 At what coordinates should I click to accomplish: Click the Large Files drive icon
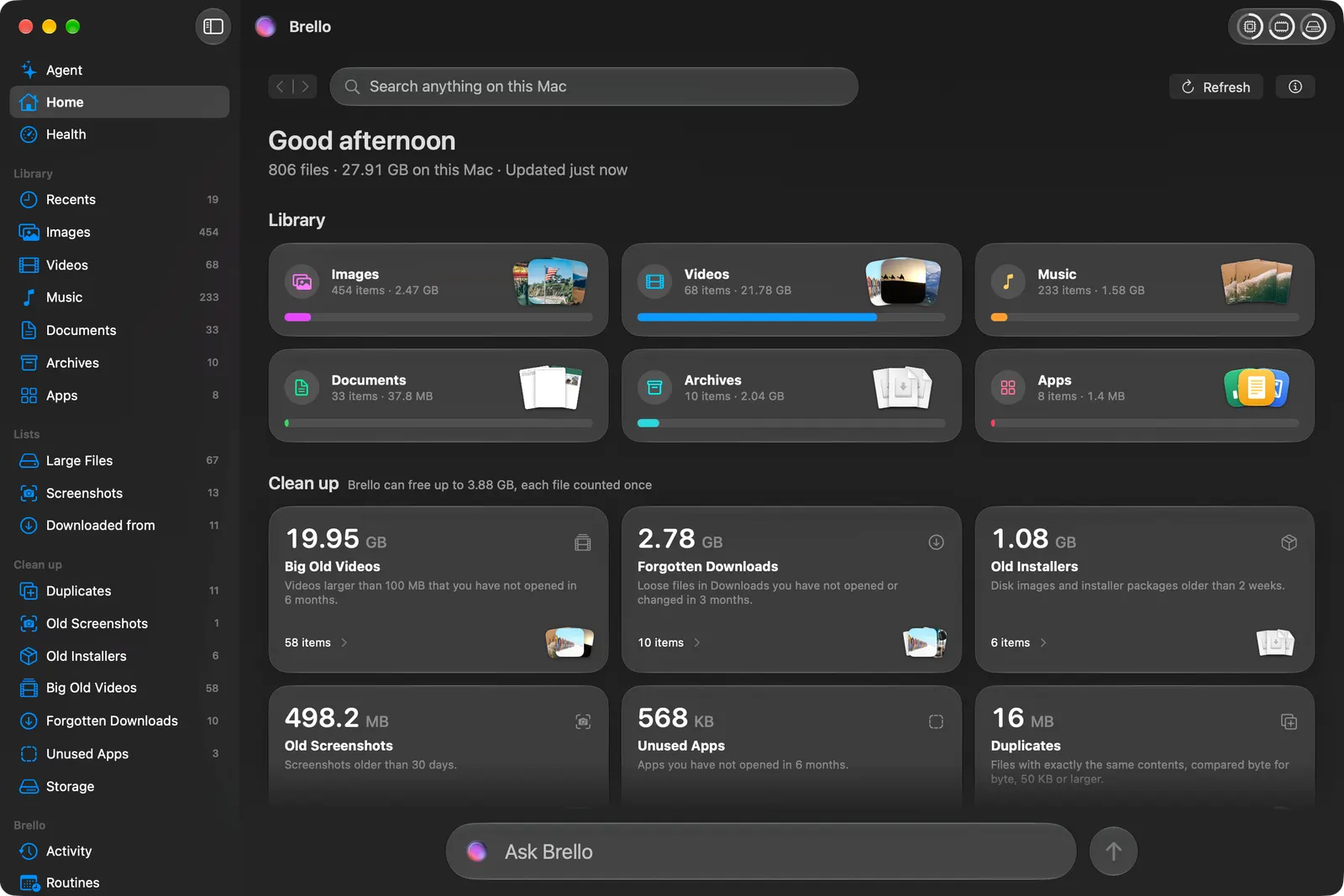tap(29, 461)
